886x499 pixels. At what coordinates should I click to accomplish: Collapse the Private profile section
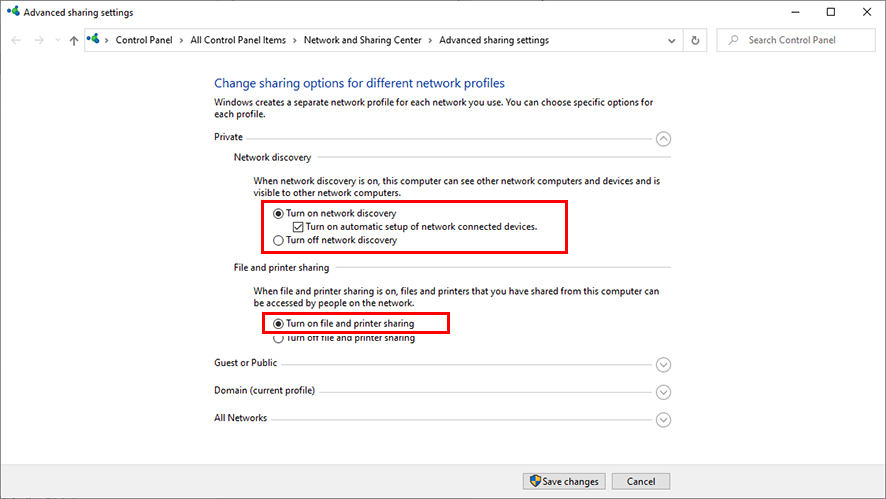[x=663, y=138]
